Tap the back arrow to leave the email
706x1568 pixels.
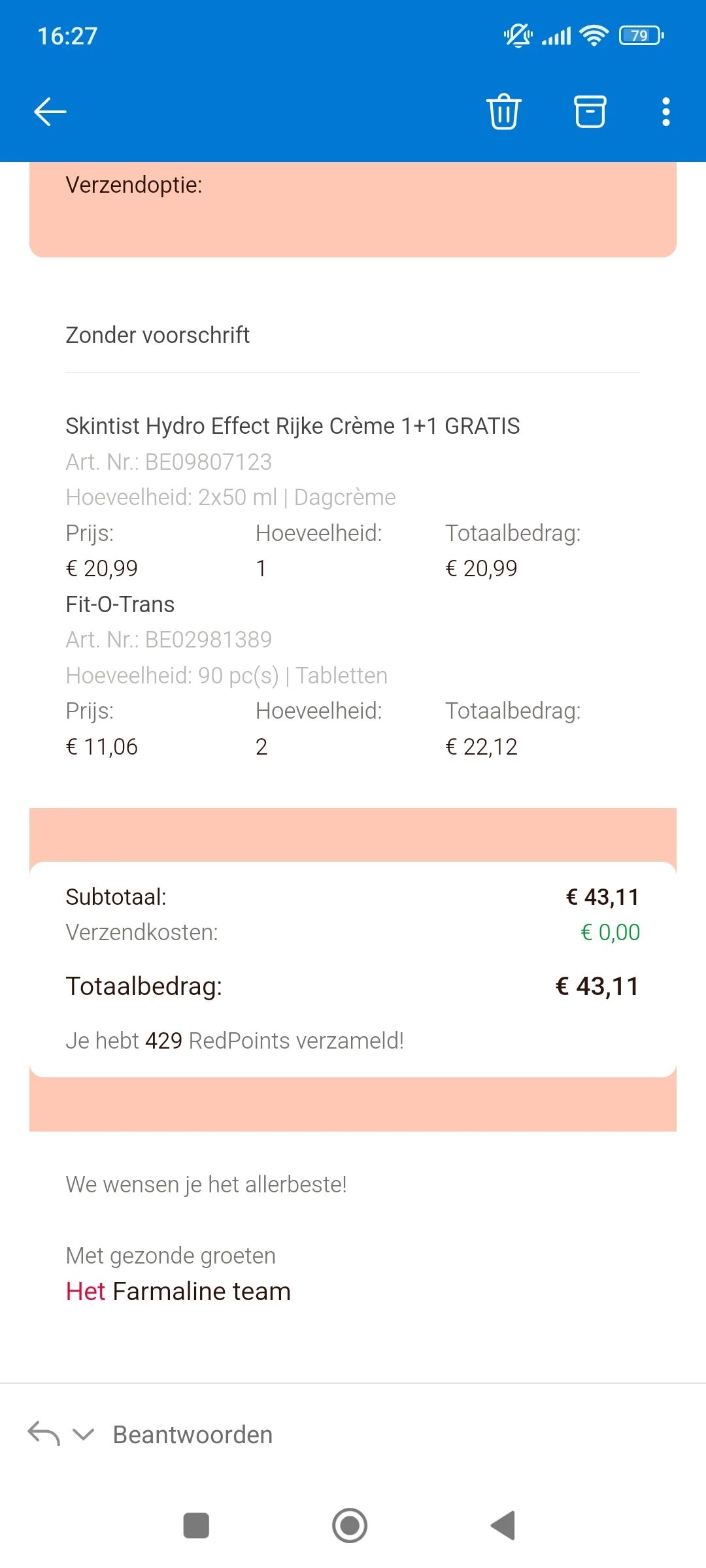[x=50, y=111]
